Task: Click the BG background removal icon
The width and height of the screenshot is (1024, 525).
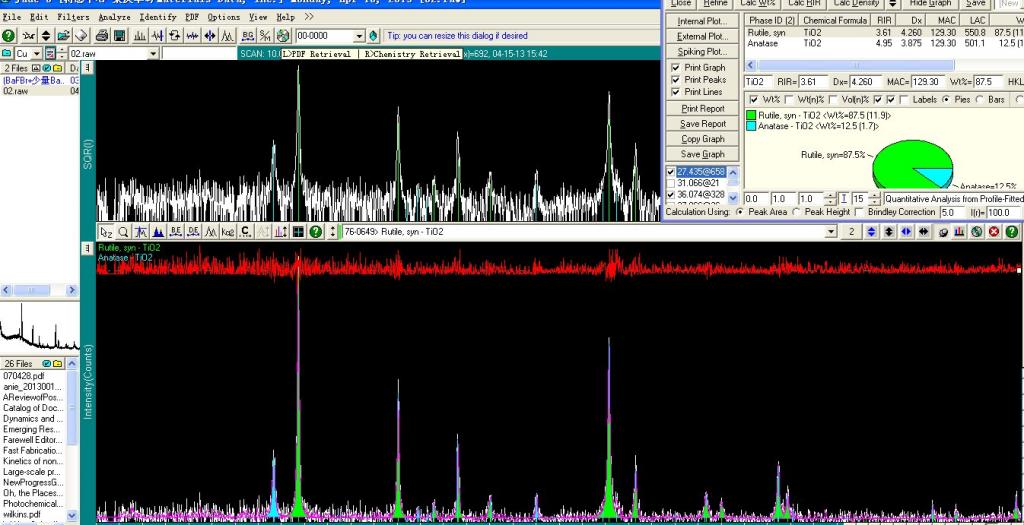Action: [247, 36]
